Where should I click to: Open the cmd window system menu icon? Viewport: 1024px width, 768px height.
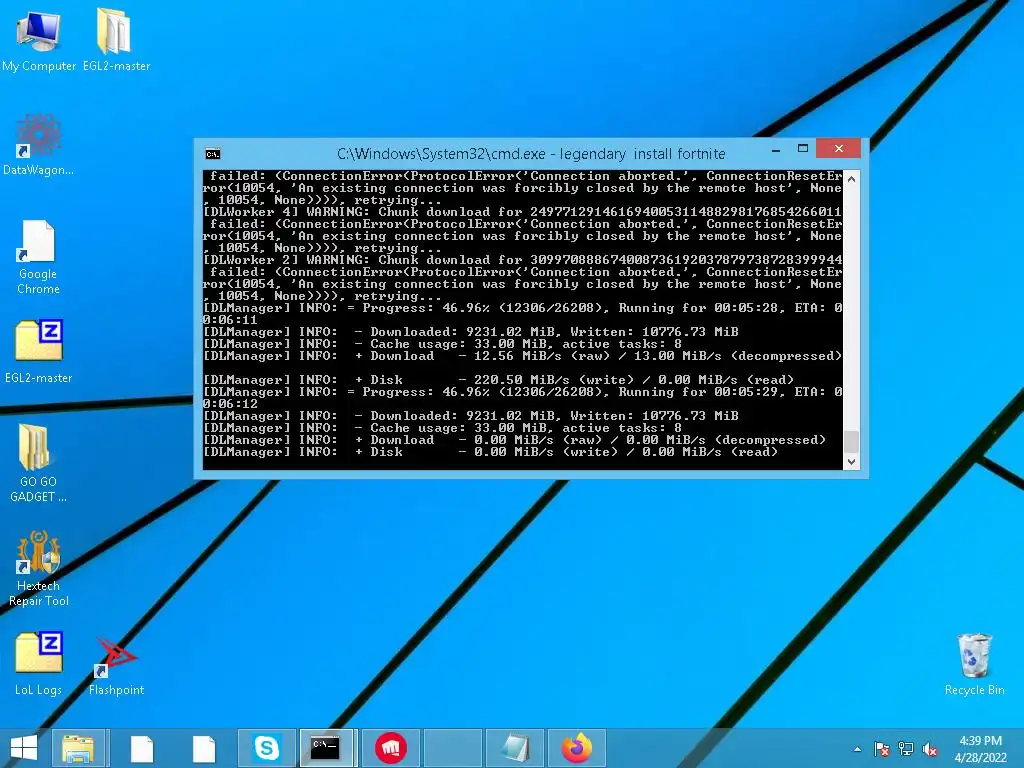tap(213, 154)
